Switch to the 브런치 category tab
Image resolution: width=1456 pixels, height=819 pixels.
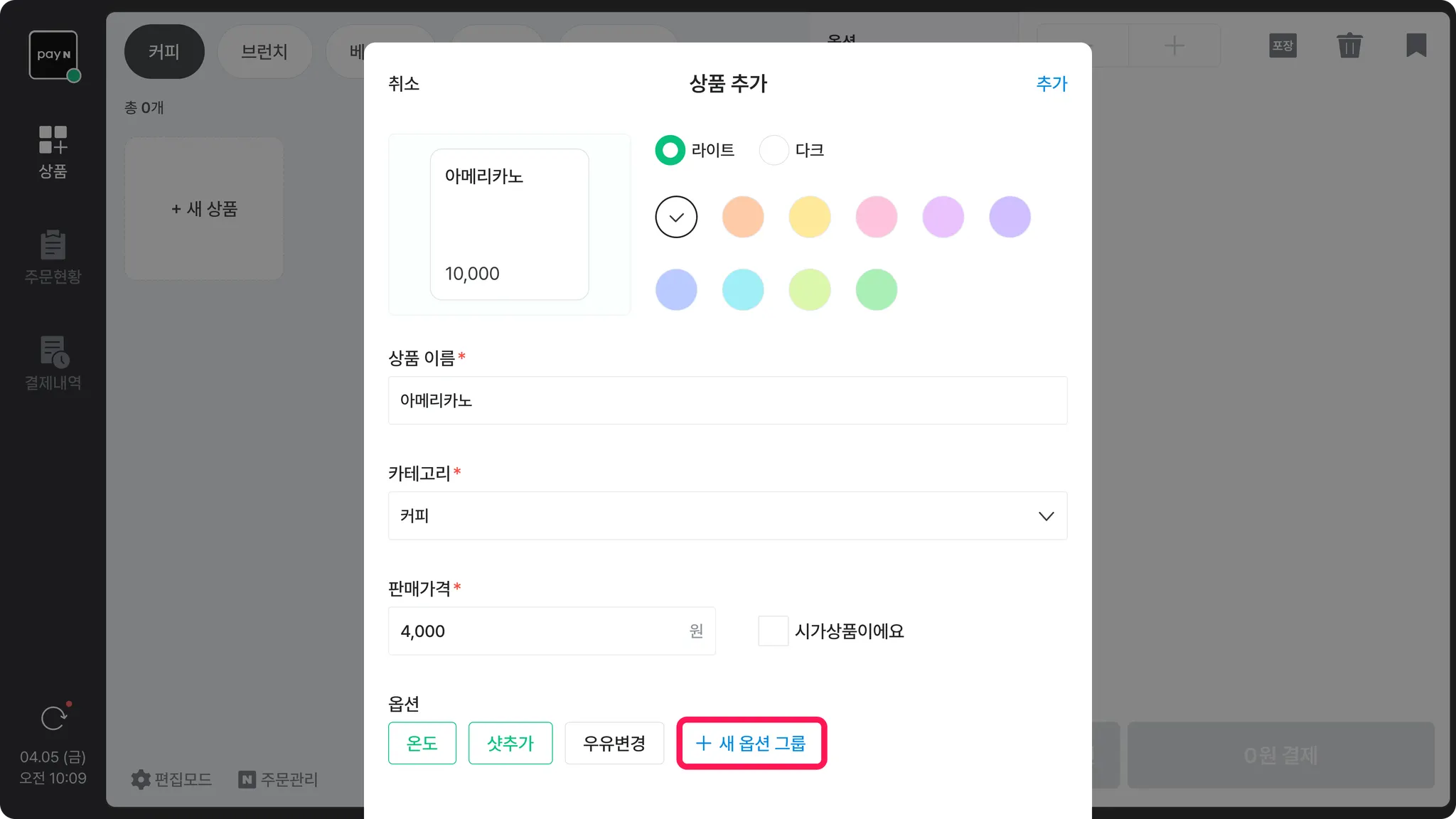click(x=264, y=52)
